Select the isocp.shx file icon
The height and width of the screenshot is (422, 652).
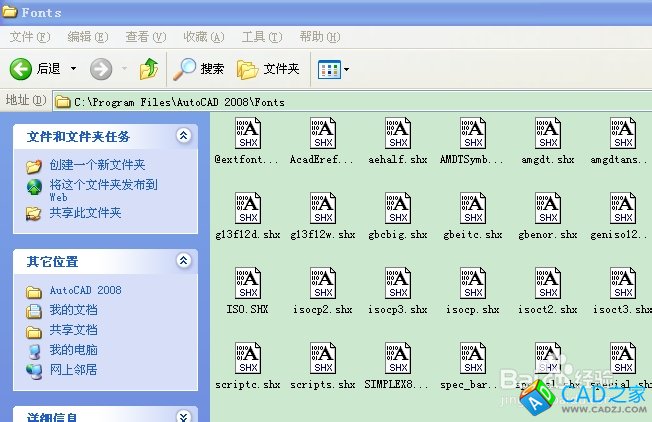[473, 283]
